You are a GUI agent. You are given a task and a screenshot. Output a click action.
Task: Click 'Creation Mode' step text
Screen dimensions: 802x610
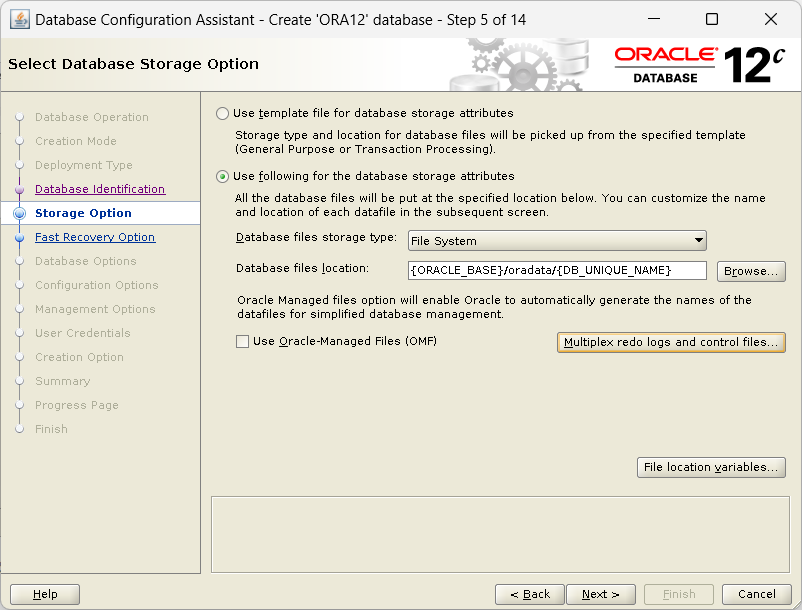76,141
